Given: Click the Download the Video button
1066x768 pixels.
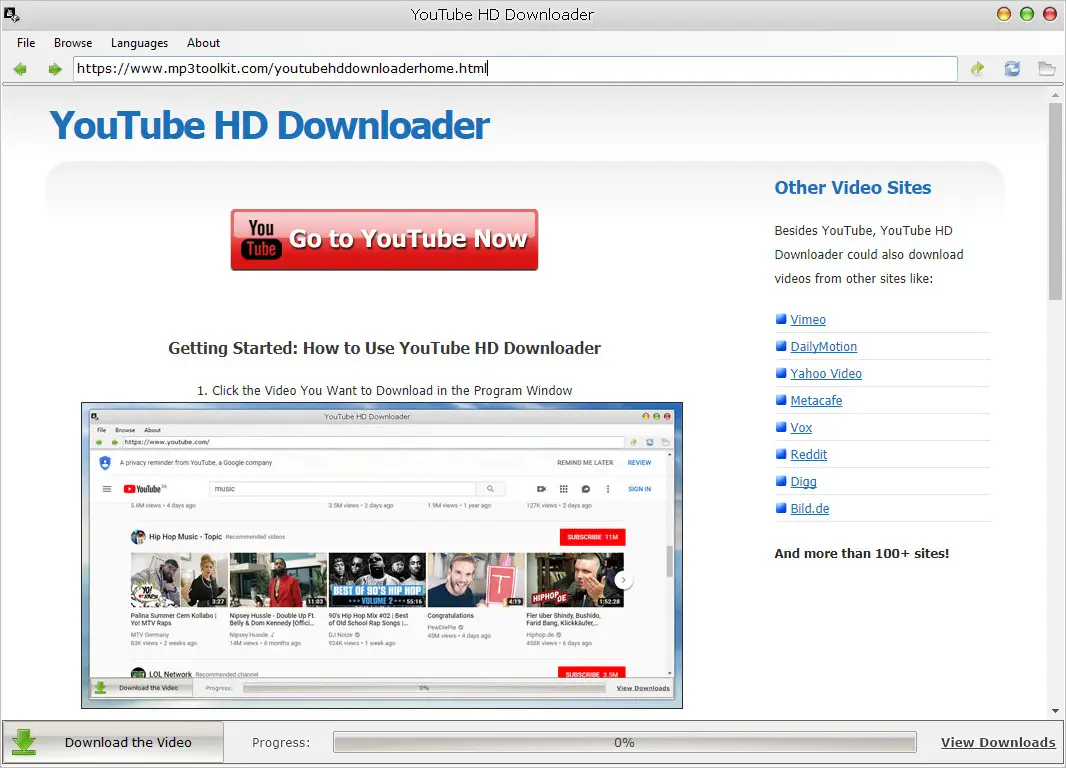Looking at the screenshot, I should (x=113, y=742).
